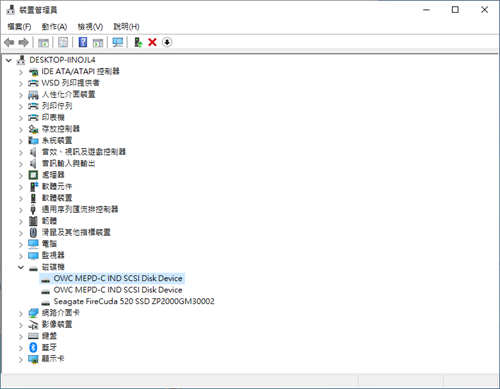Expand the 影像裝置 chevron
This screenshot has height=389, width=500.
[21, 325]
